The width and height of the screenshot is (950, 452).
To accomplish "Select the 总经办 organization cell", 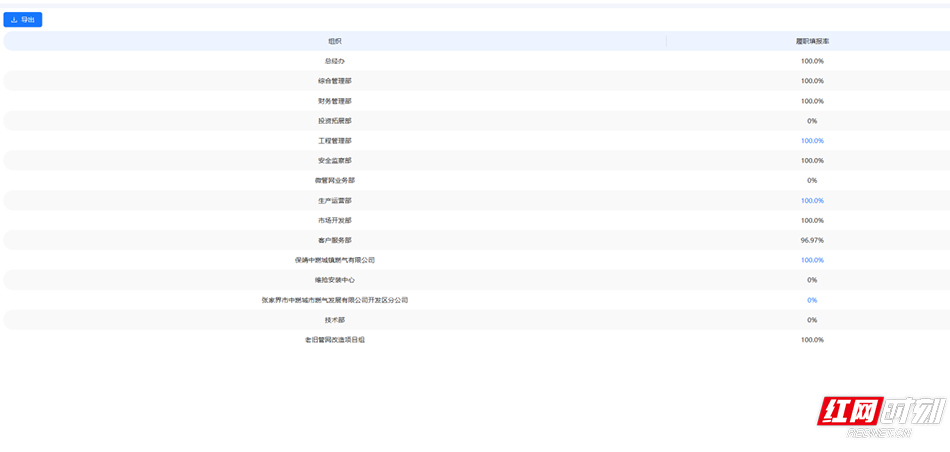I will 335,61.
